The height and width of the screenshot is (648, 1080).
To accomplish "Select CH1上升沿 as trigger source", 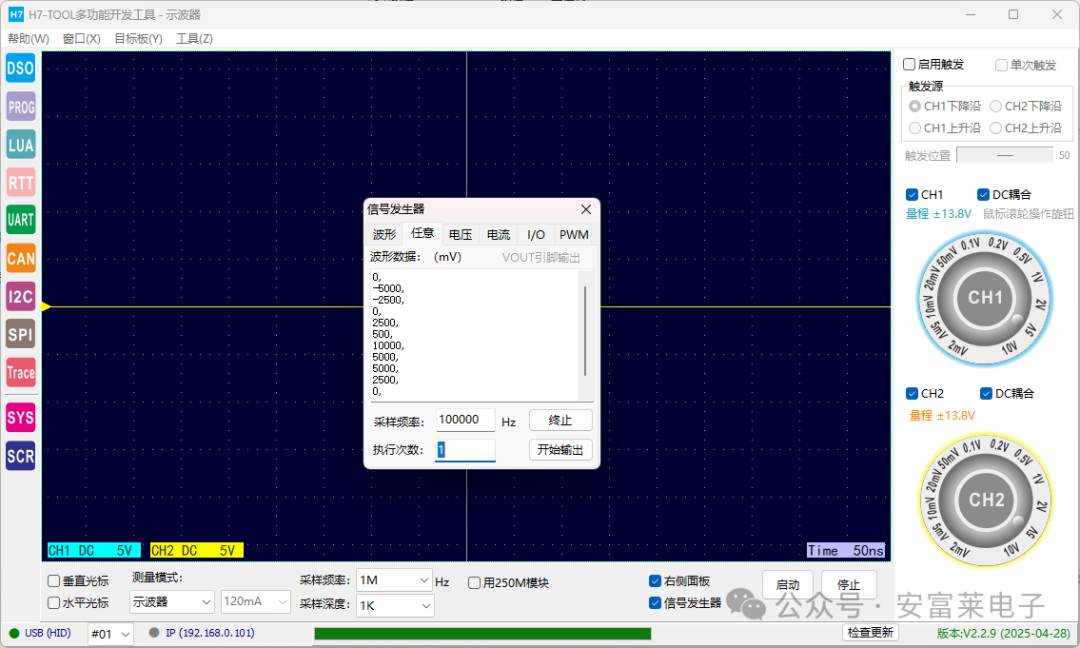I will click(x=915, y=127).
